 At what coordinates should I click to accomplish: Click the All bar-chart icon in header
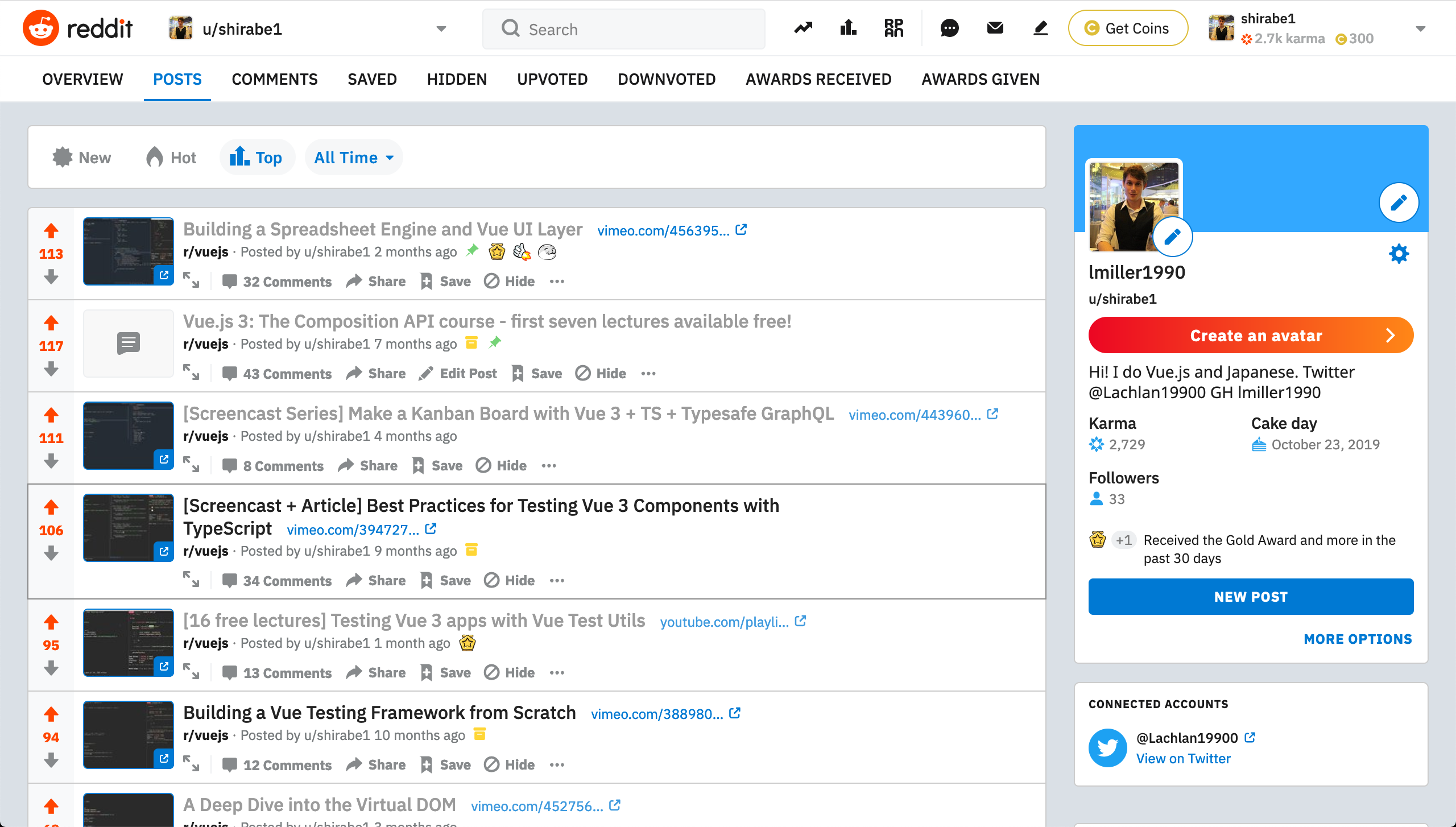pos(848,28)
